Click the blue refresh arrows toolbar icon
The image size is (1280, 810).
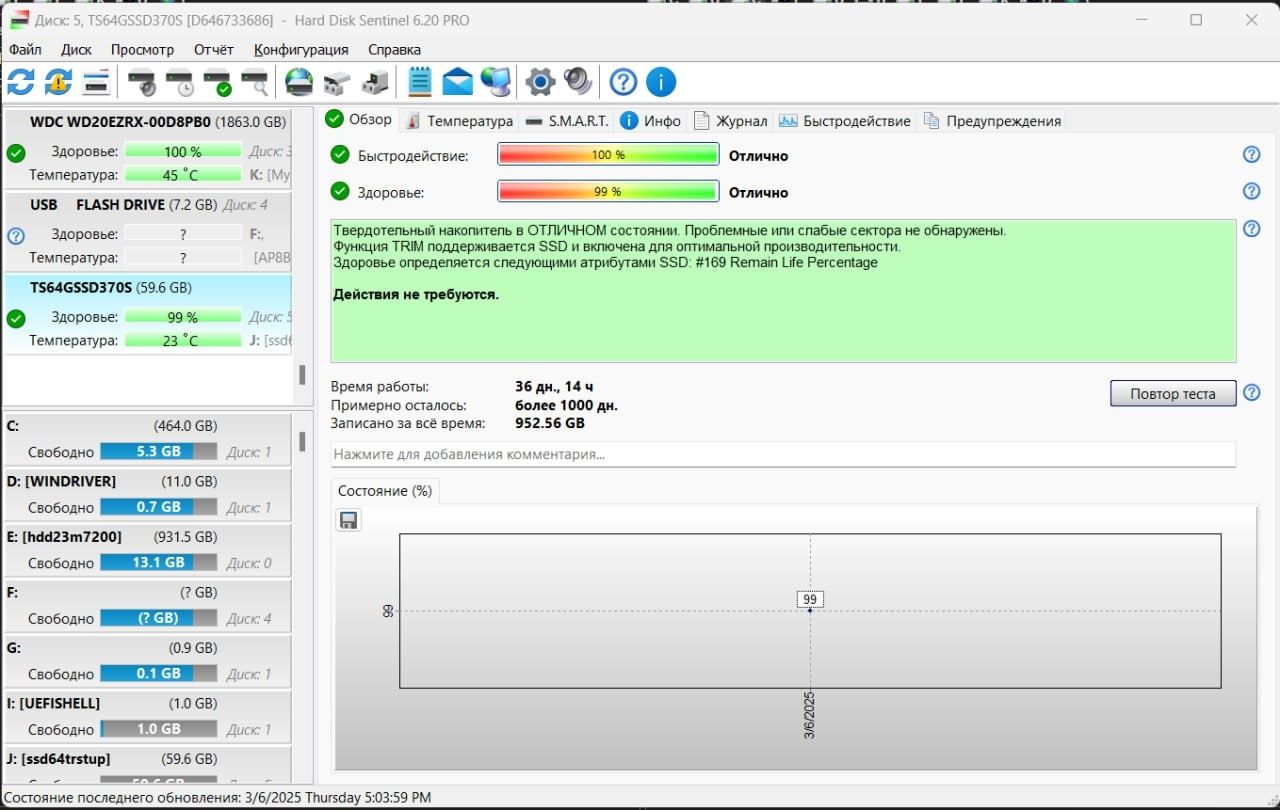pyautogui.click(x=20, y=82)
